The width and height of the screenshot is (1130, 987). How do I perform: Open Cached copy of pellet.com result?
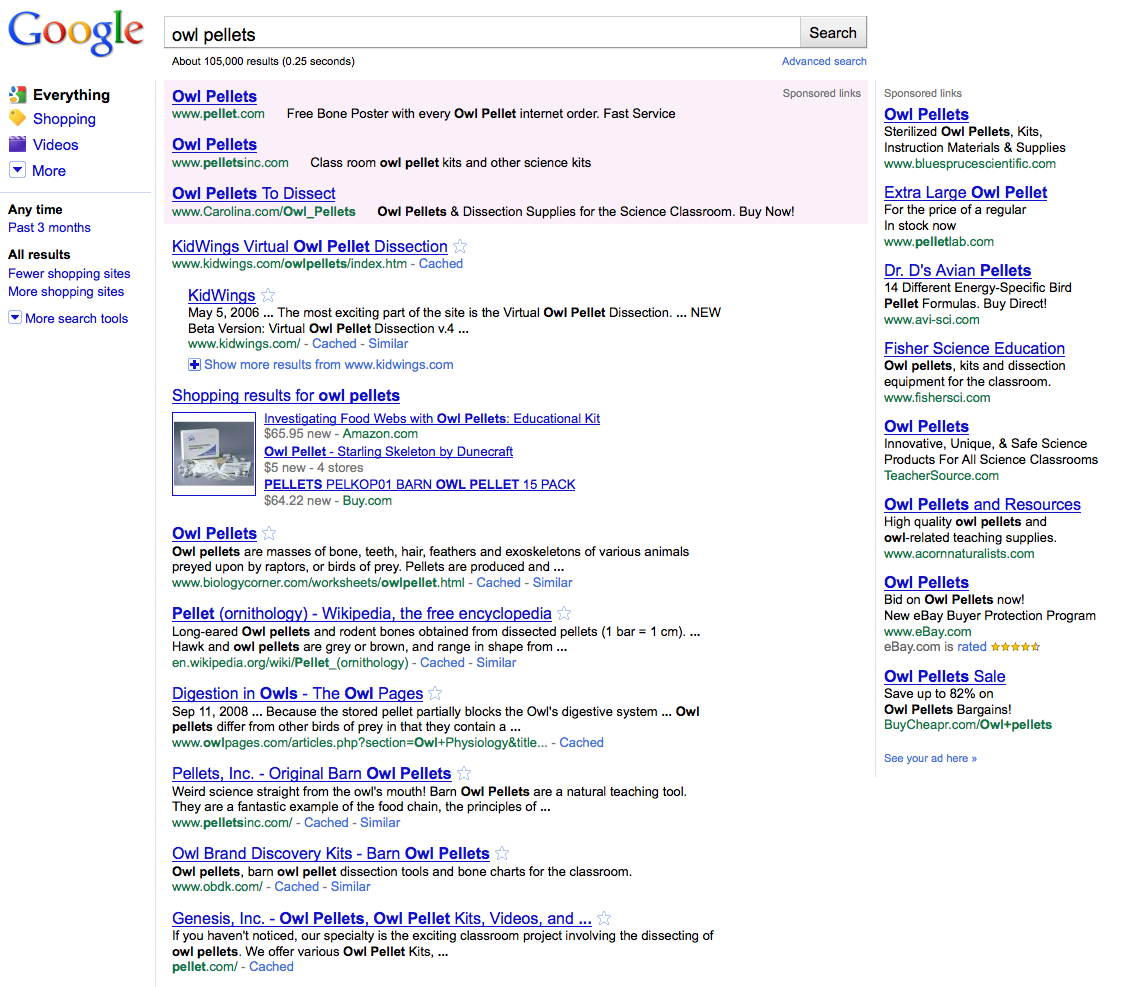coord(271,967)
